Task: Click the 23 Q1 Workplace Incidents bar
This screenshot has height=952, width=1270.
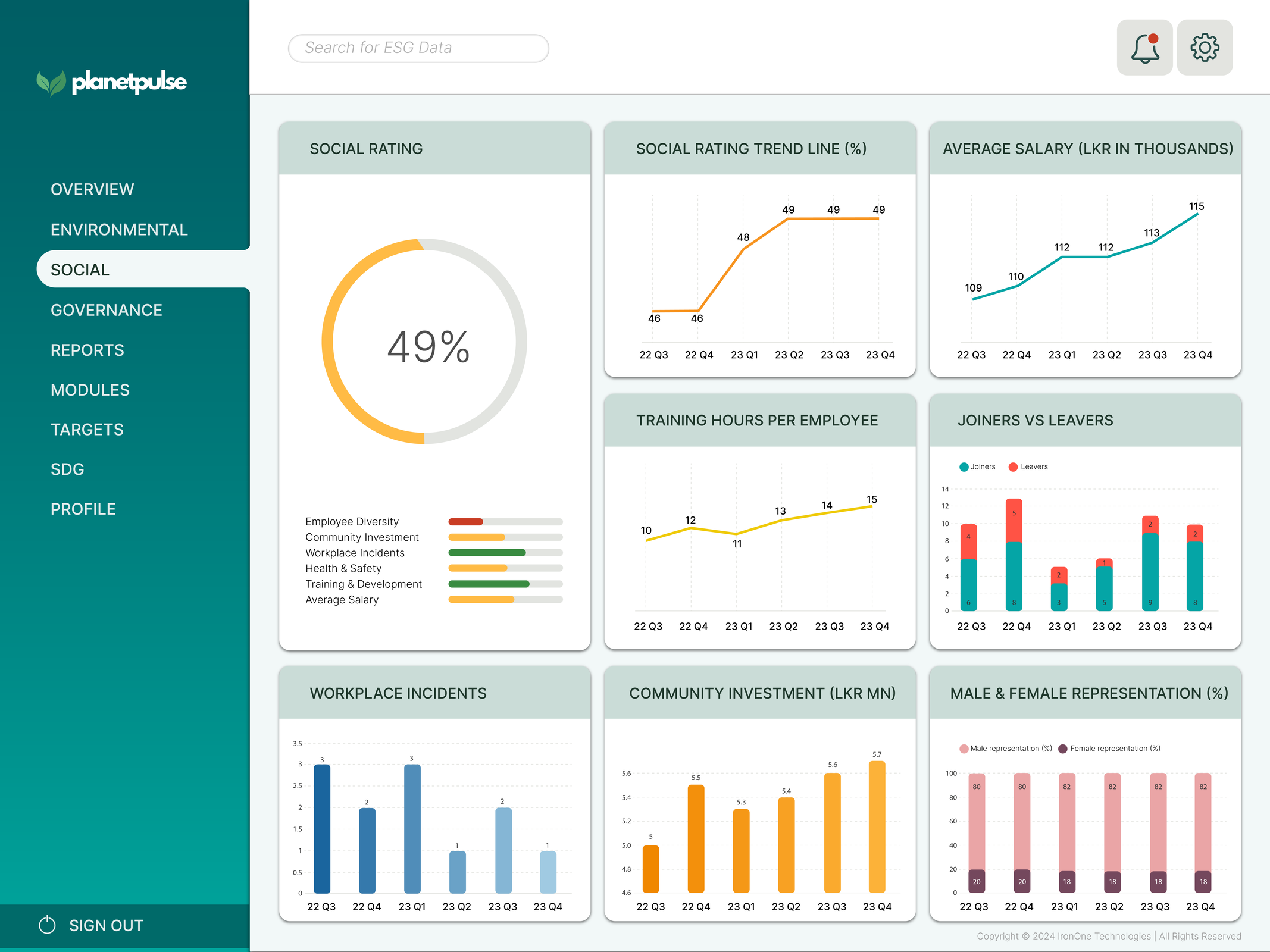Action: (x=412, y=829)
